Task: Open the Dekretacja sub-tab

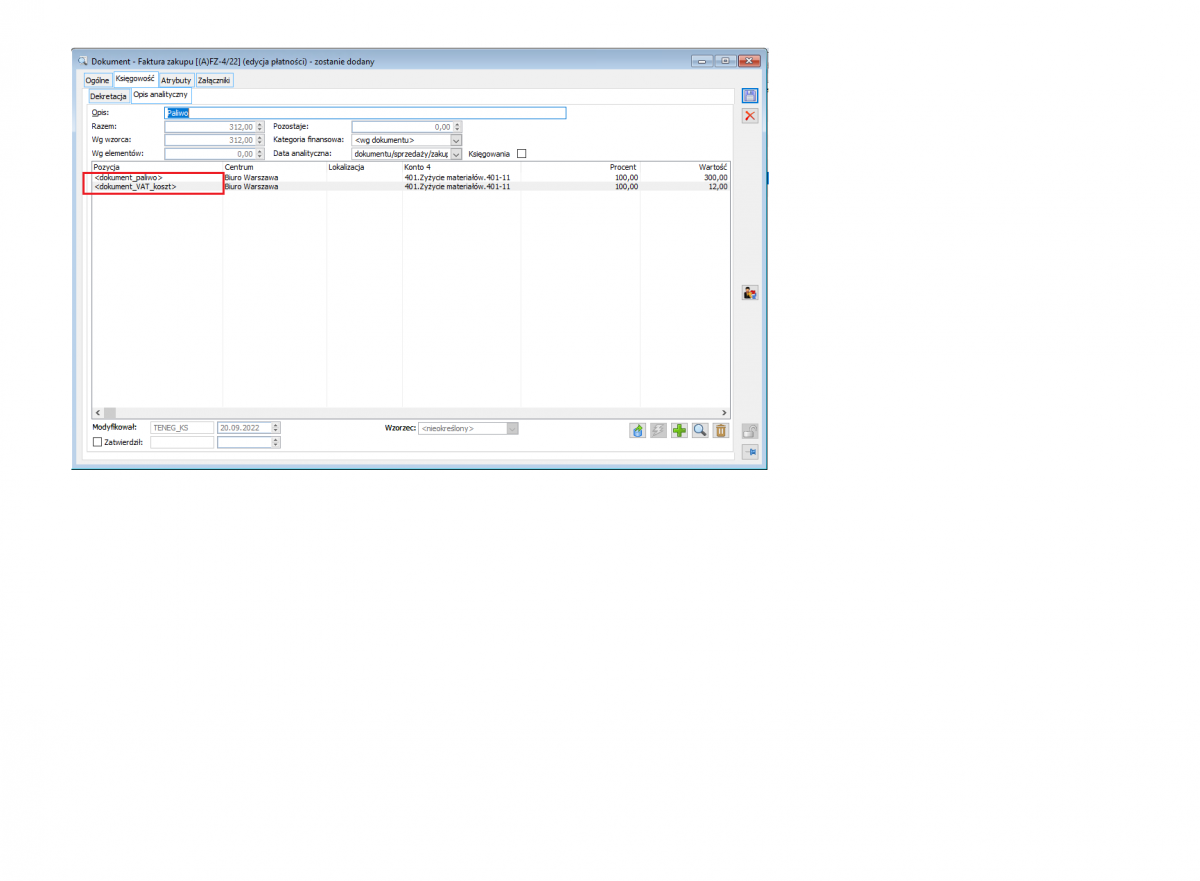Action: click(x=108, y=96)
